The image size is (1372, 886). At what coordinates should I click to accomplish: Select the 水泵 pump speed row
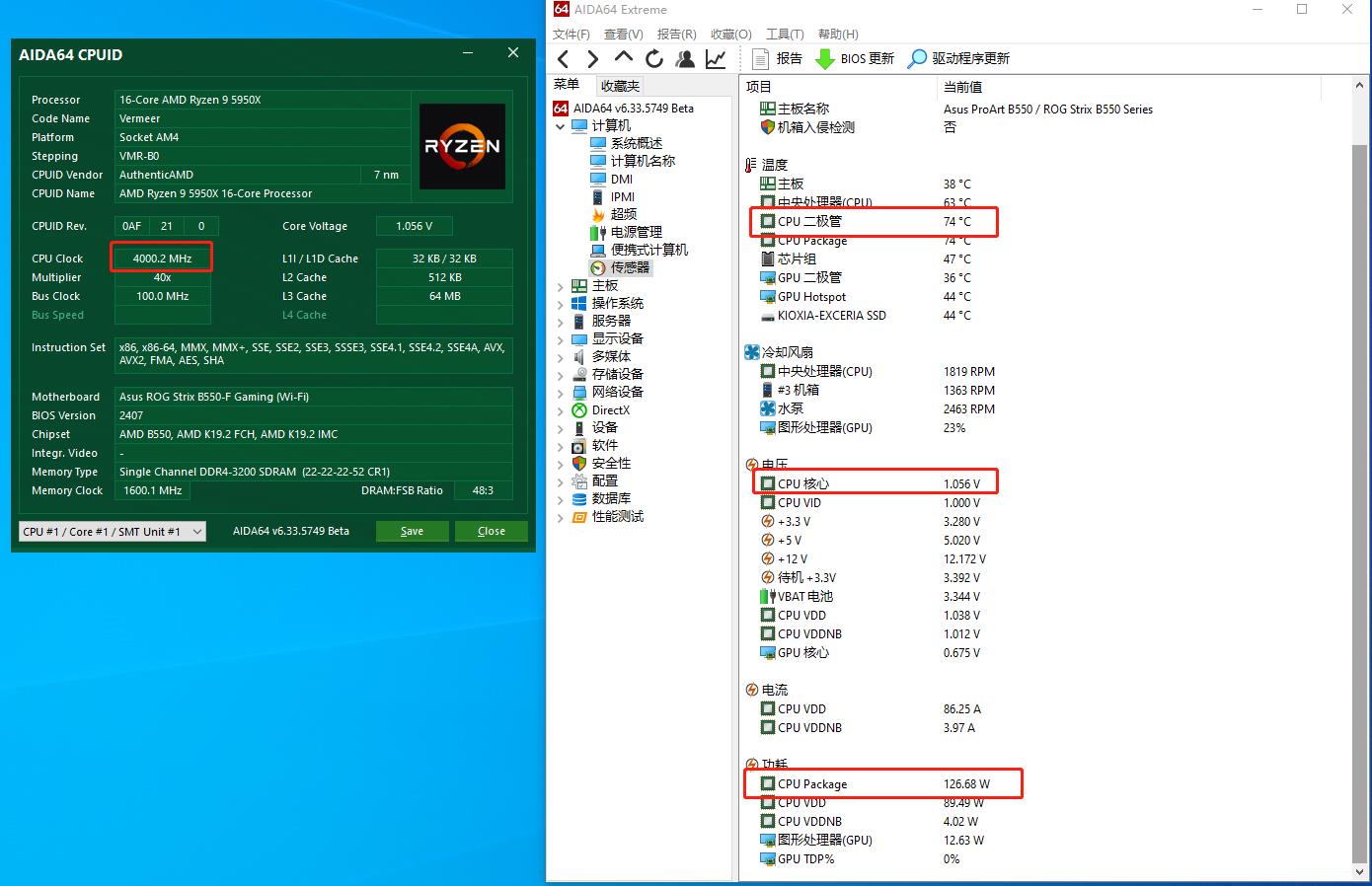click(877, 408)
